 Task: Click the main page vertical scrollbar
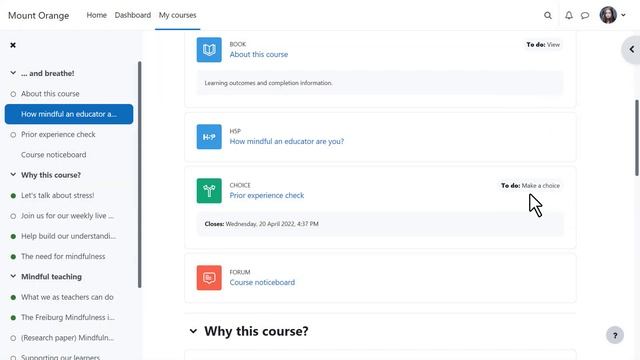[x=637, y=138]
